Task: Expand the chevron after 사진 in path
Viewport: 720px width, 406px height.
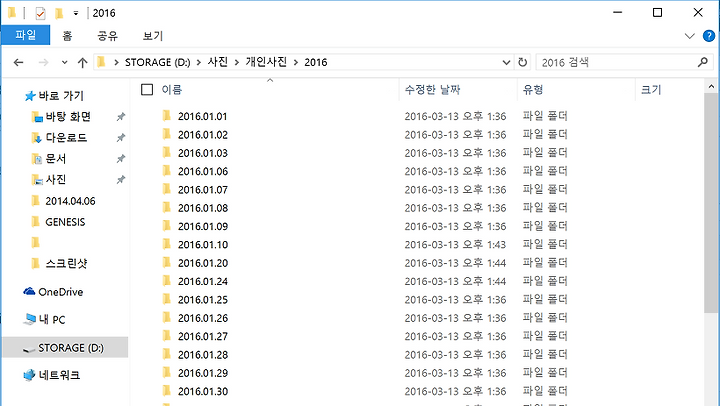Action: (x=237, y=62)
